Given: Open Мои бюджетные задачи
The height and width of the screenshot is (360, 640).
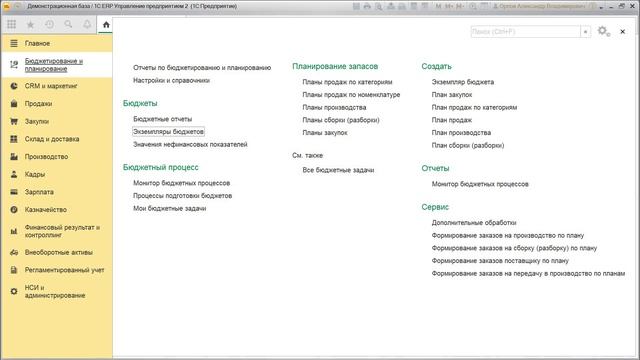Looking at the screenshot, I should 169,209.
